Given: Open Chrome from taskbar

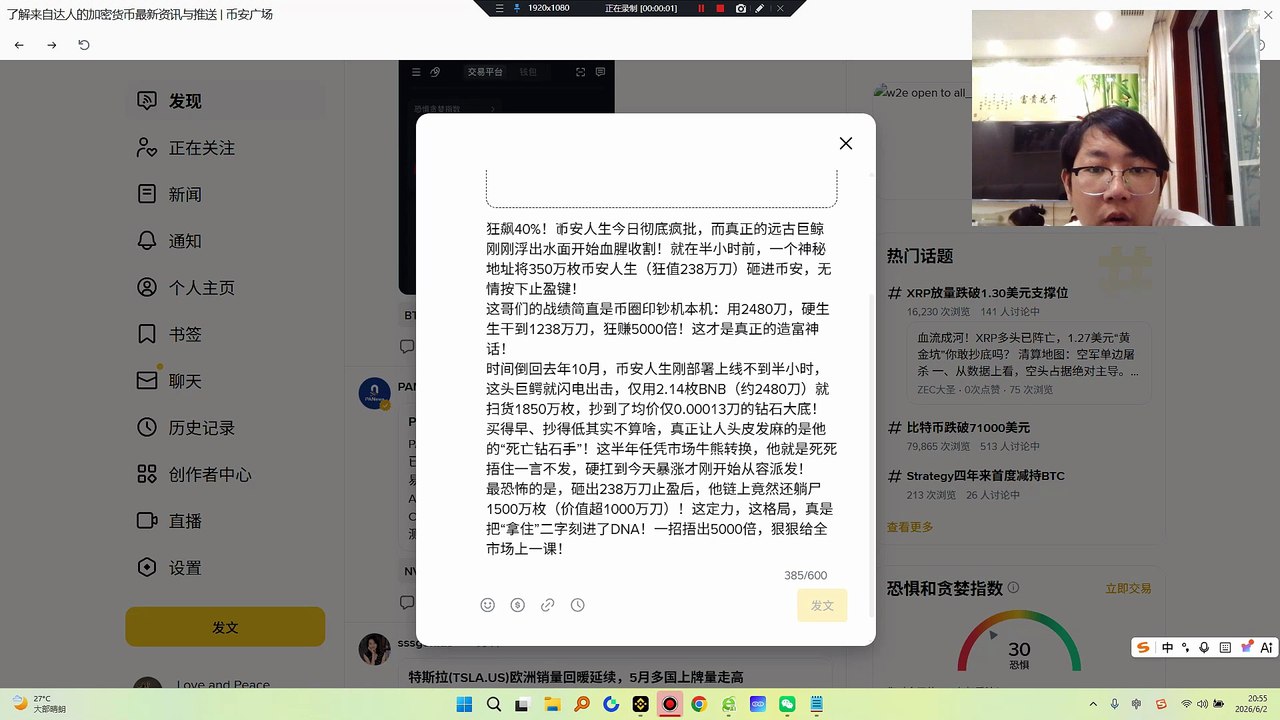Looking at the screenshot, I should coord(699,704).
